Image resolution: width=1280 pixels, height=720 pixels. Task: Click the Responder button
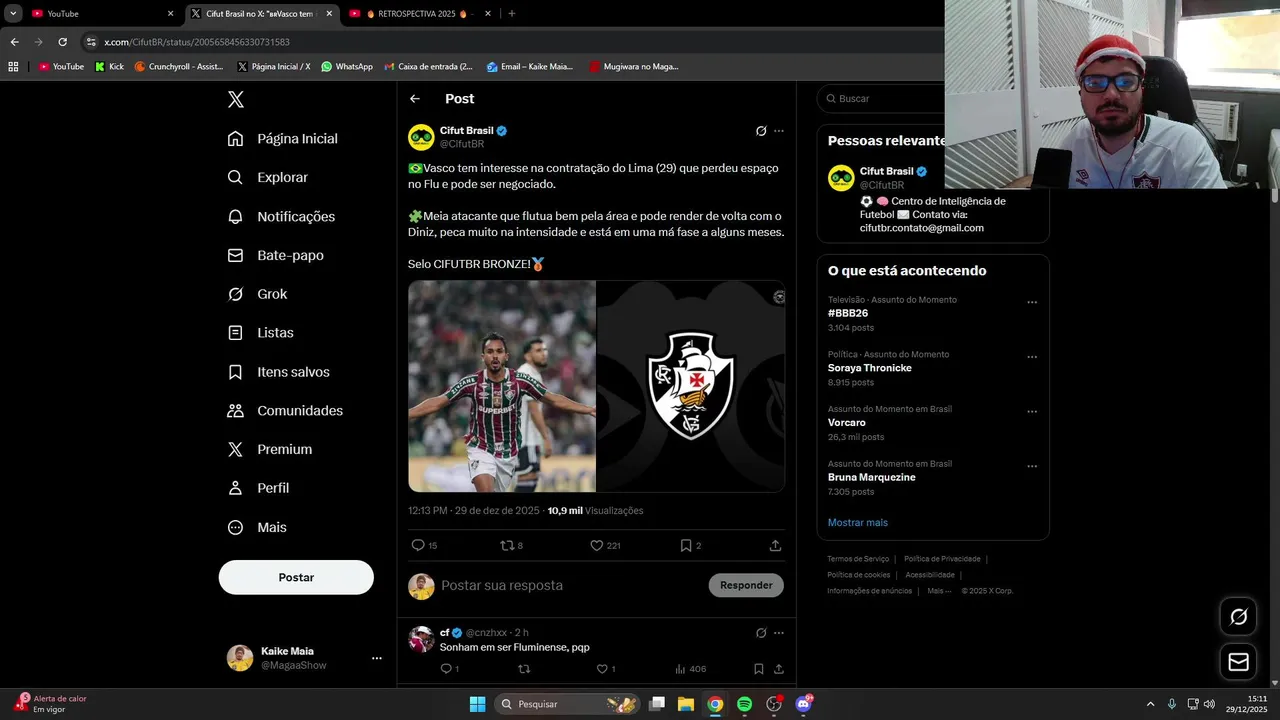(746, 585)
